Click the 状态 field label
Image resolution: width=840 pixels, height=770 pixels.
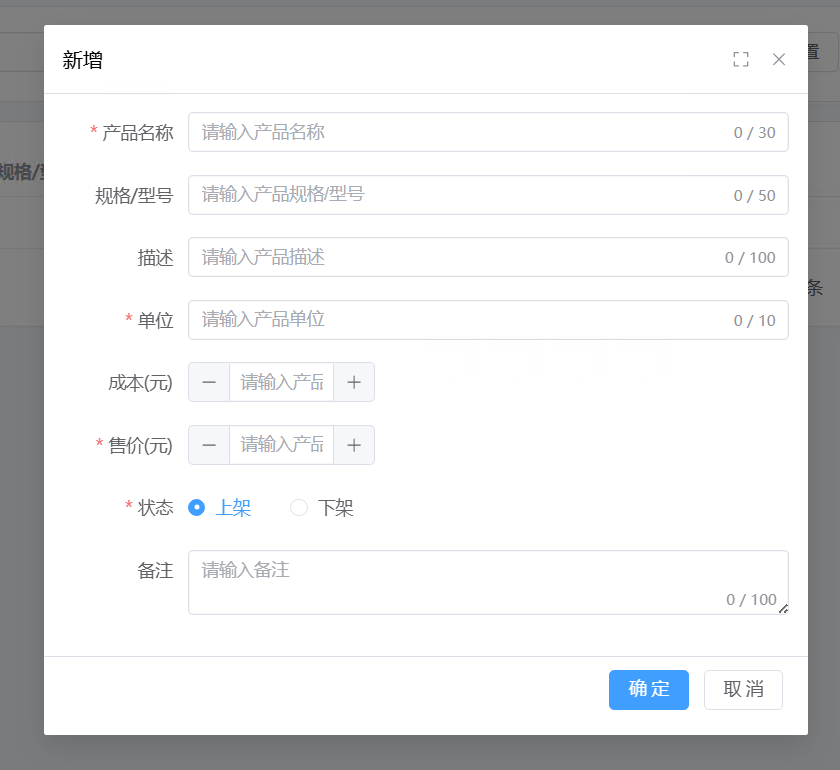click(155, 507)
